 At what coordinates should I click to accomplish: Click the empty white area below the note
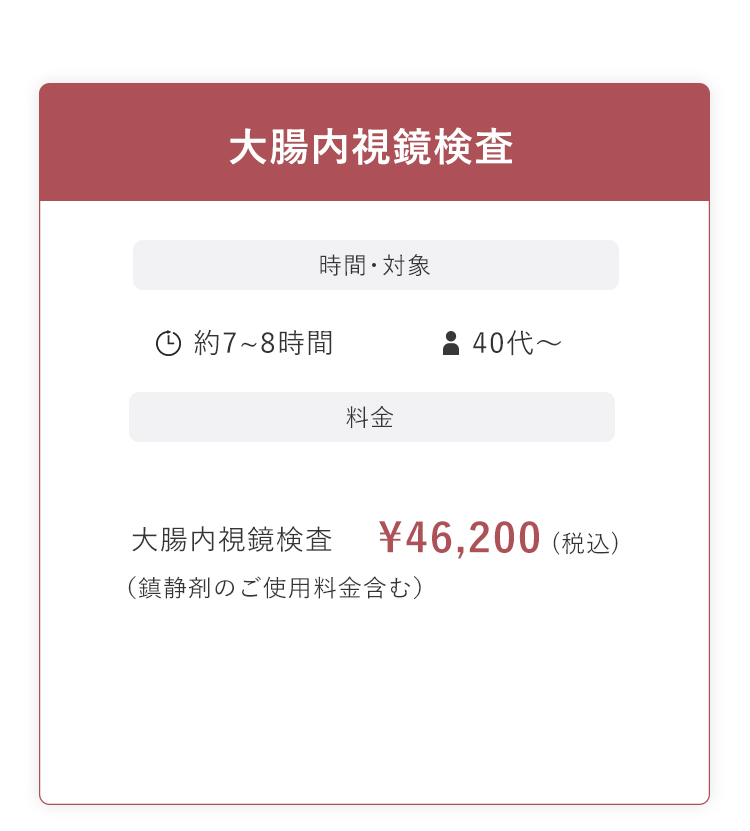(x=374, y=700)
